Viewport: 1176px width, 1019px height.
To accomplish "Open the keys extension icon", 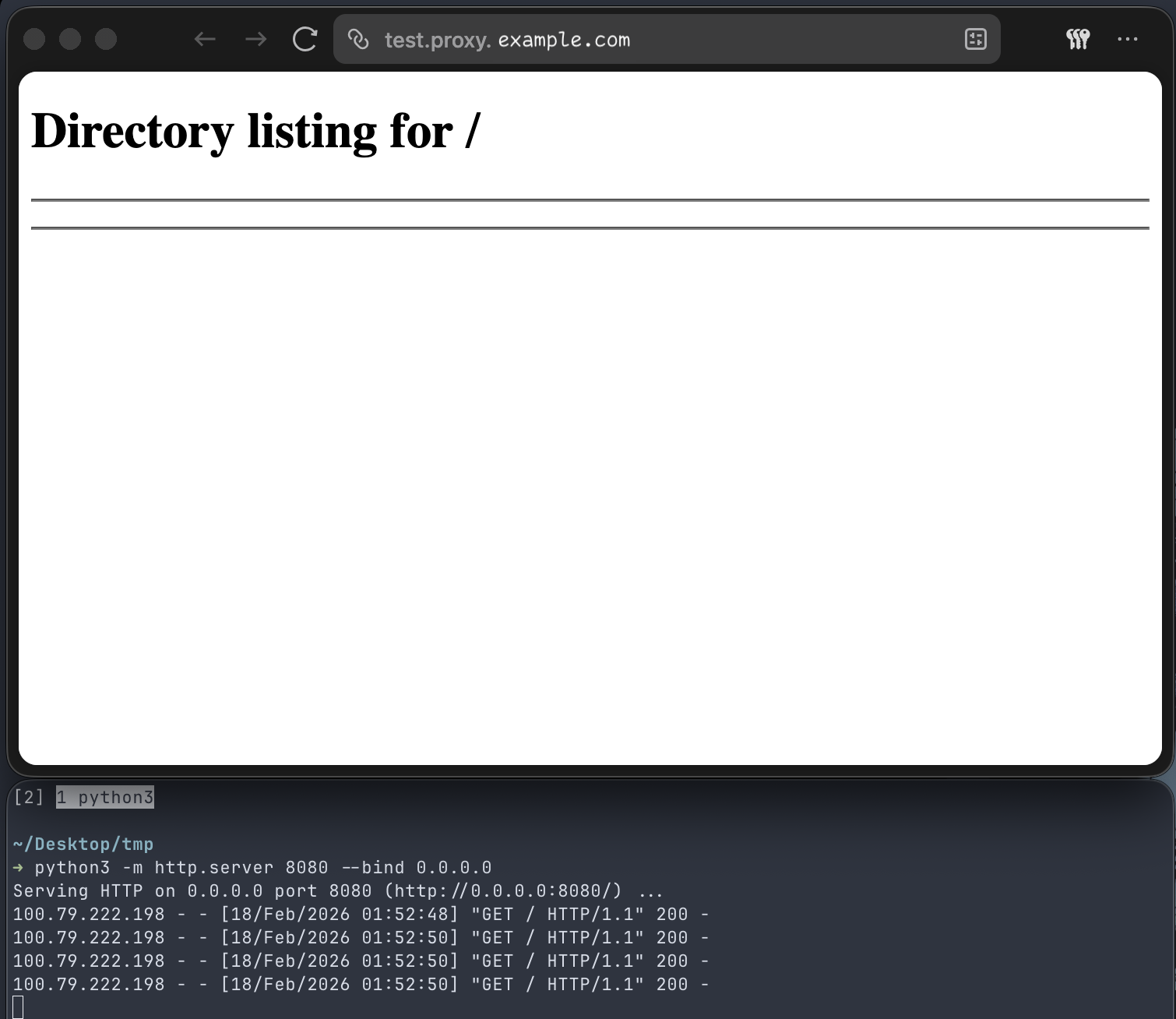I will pyautogui.click(x=1078, y=39).
